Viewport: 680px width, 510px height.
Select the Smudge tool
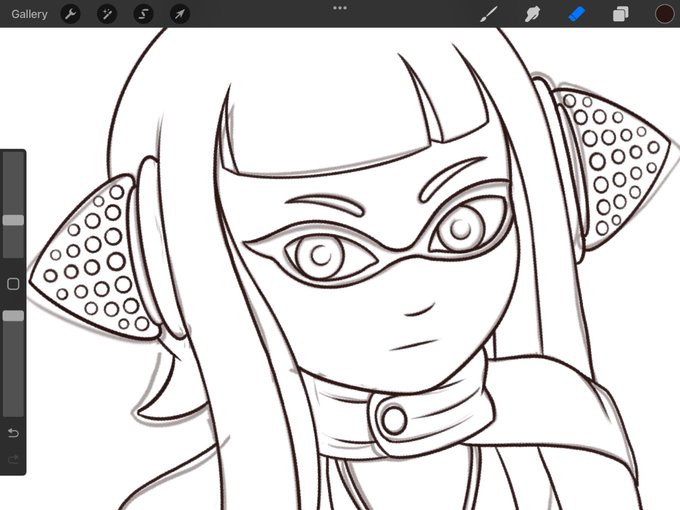click(x=532, y=14)
